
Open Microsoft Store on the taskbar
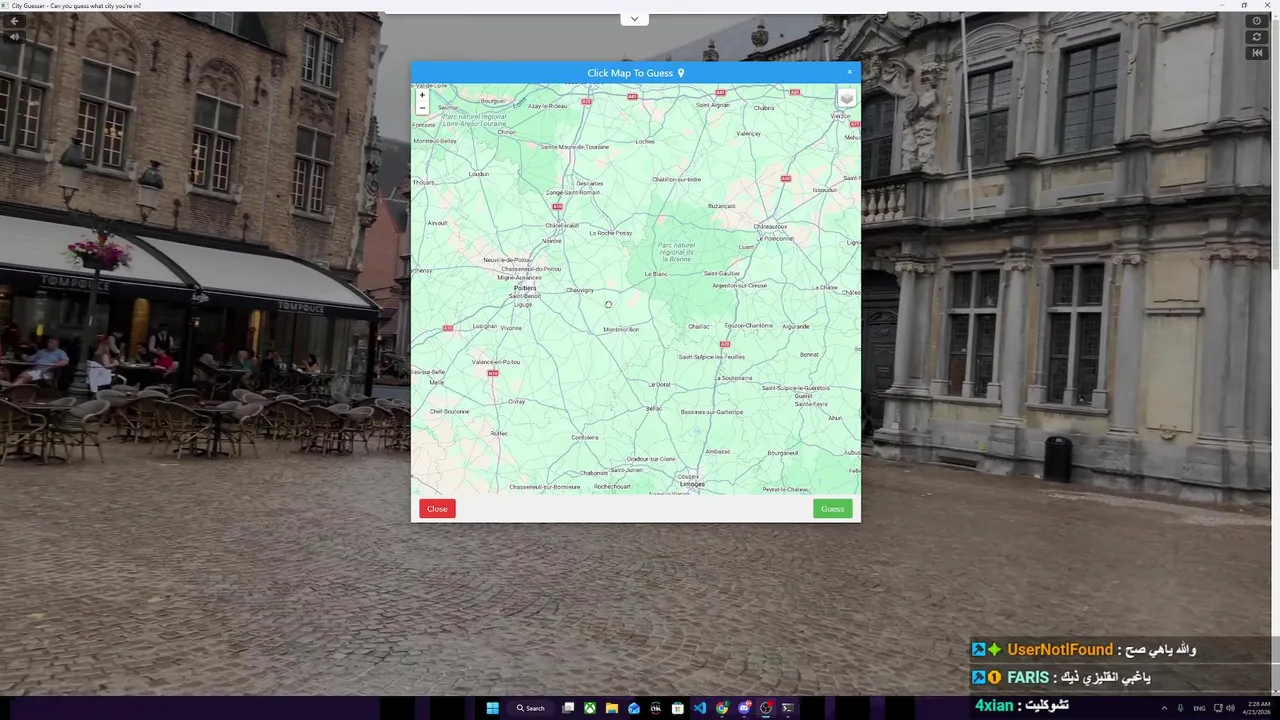[678, 708]
